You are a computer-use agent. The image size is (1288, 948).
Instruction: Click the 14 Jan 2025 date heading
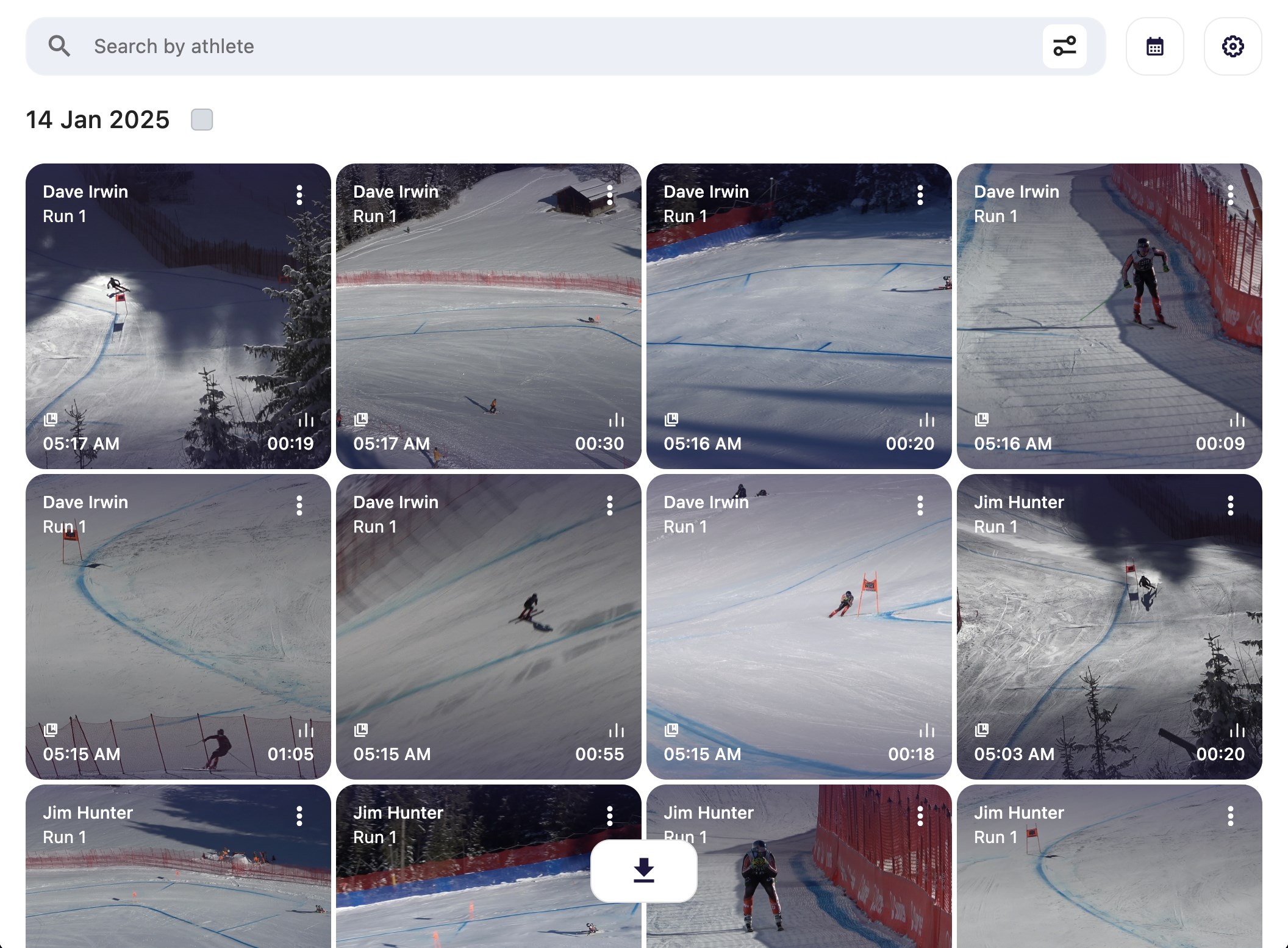pos(98,120)
